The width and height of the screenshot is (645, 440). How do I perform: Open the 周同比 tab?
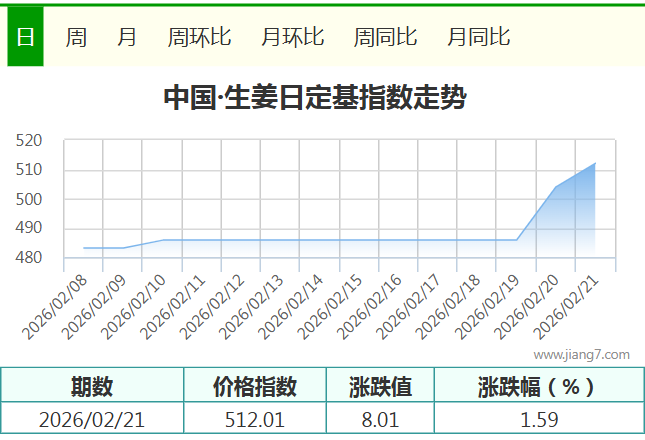click(x=385, y=37)
